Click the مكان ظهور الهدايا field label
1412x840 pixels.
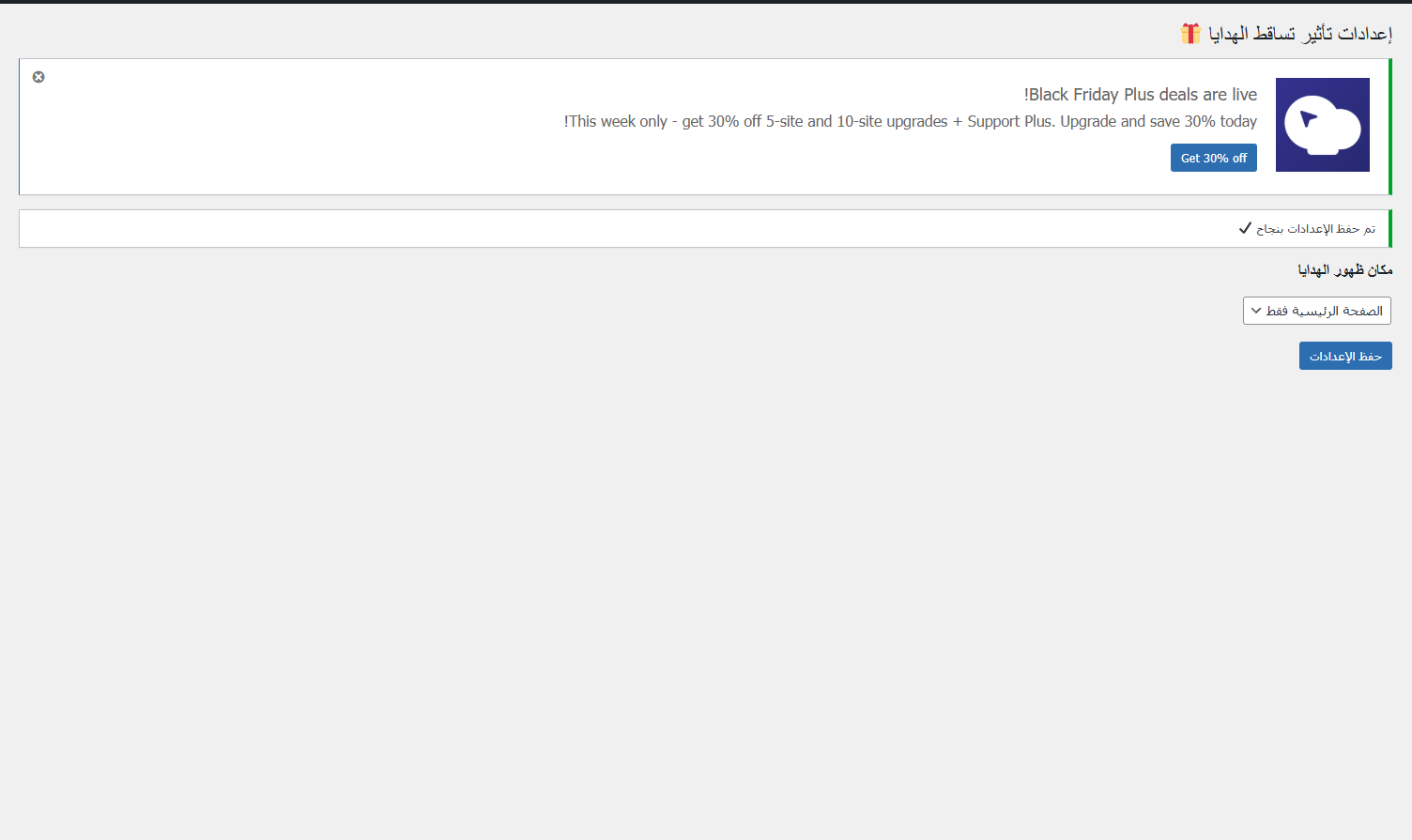point(1344,270)
